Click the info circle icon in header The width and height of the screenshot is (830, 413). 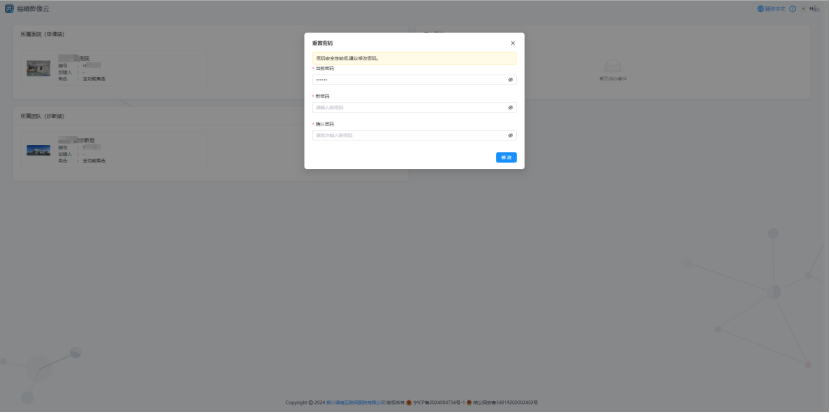coord(793,8)
